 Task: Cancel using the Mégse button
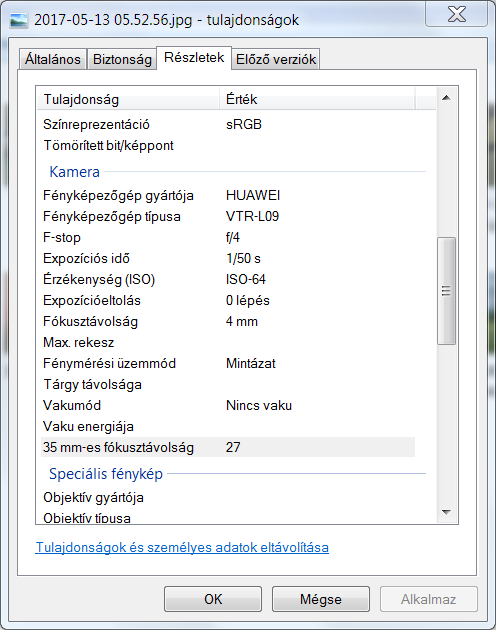(x=321, y=599)
